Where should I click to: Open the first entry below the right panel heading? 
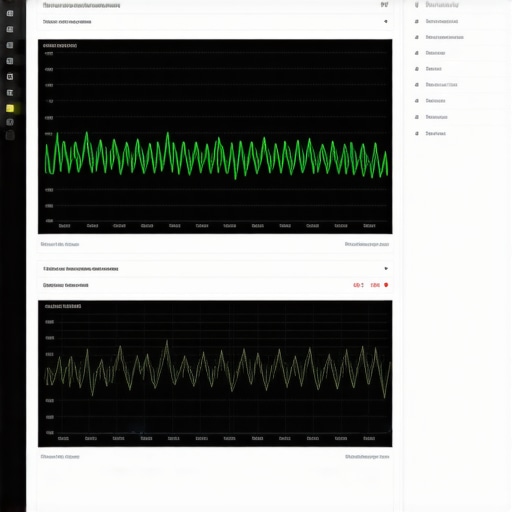442,21
